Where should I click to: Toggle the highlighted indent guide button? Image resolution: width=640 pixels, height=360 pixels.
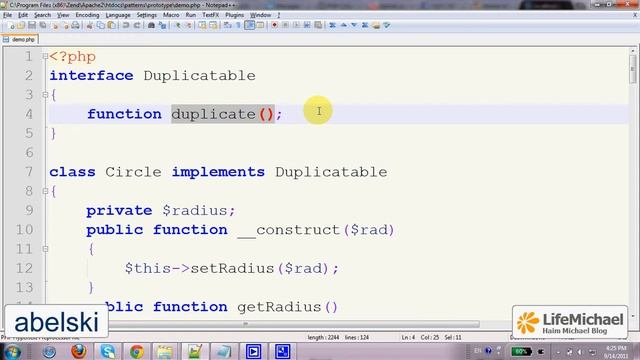[249, 25]
